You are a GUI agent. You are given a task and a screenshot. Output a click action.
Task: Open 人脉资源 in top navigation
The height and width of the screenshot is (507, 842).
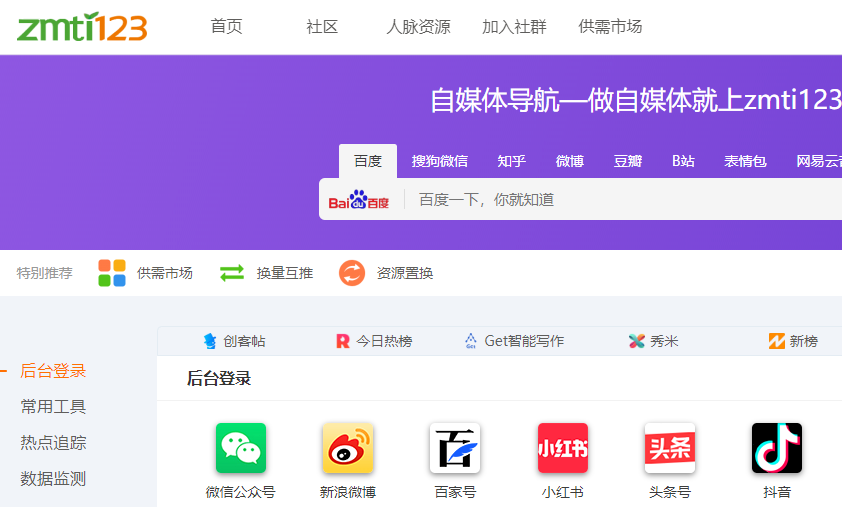[418, 27]
